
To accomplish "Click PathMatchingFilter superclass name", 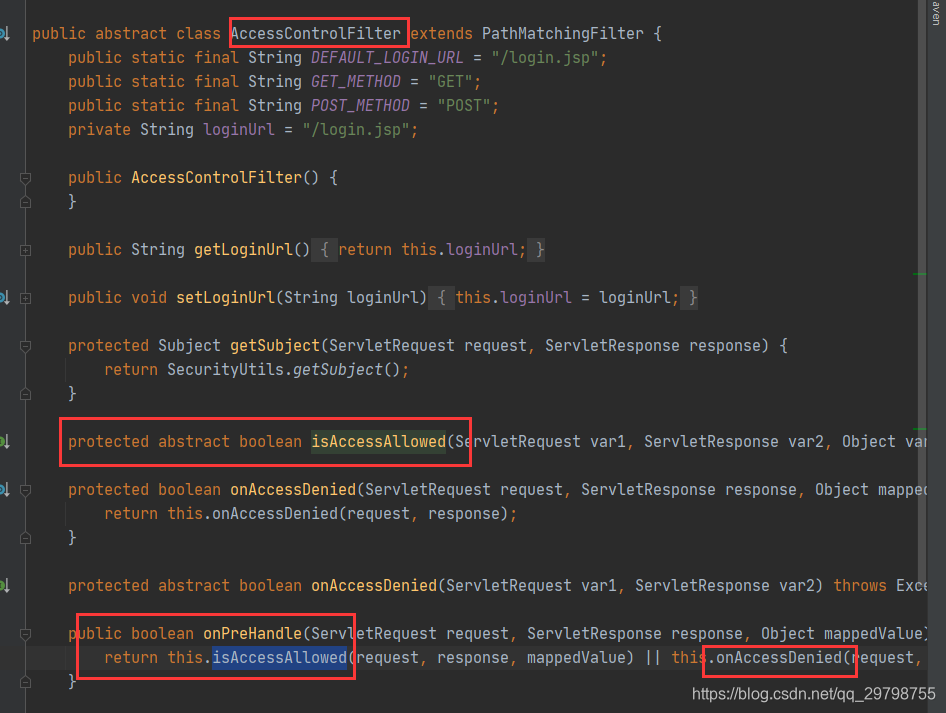I will coord(562,34).
